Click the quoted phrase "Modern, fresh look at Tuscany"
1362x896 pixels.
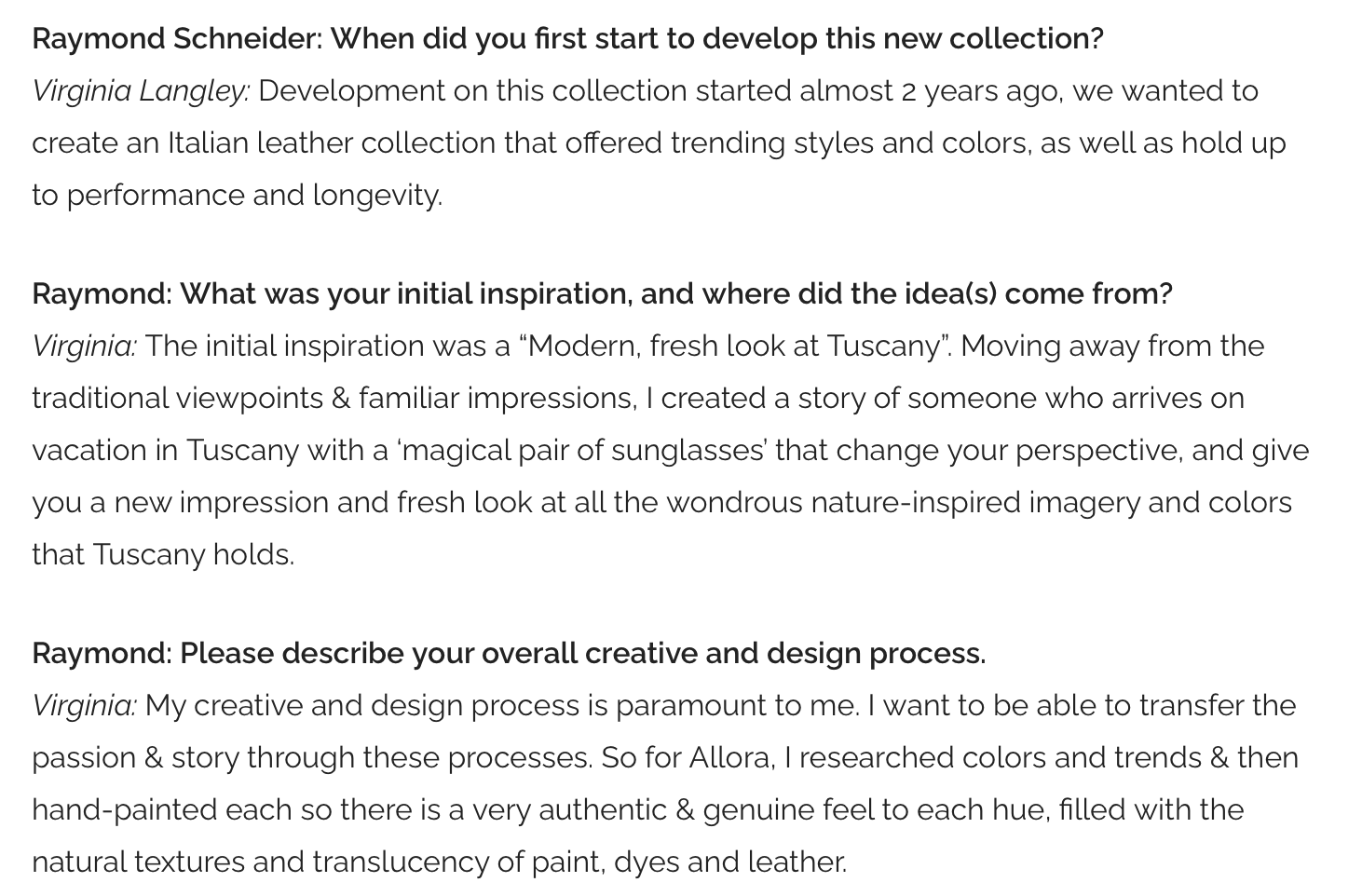tap(735, 346)
